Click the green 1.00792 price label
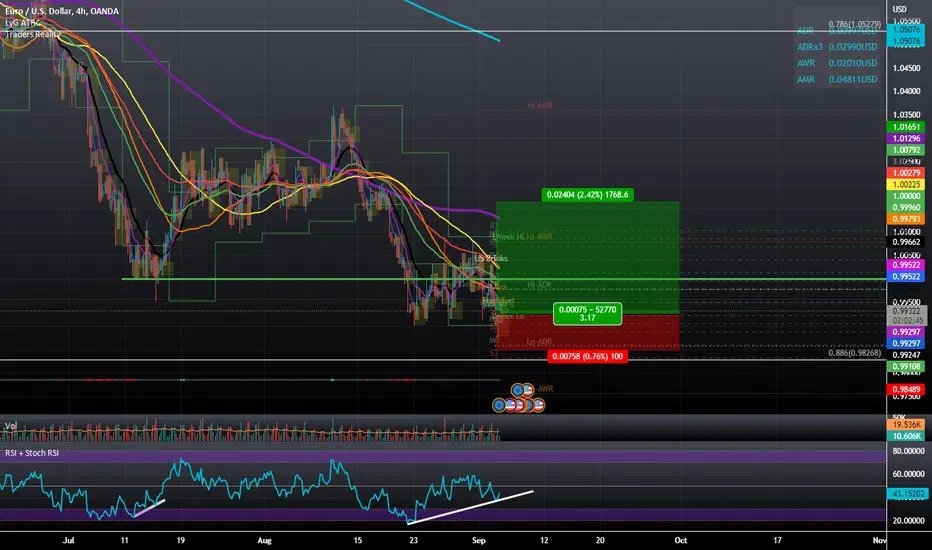932x550 pixels. tap(905, 150)
